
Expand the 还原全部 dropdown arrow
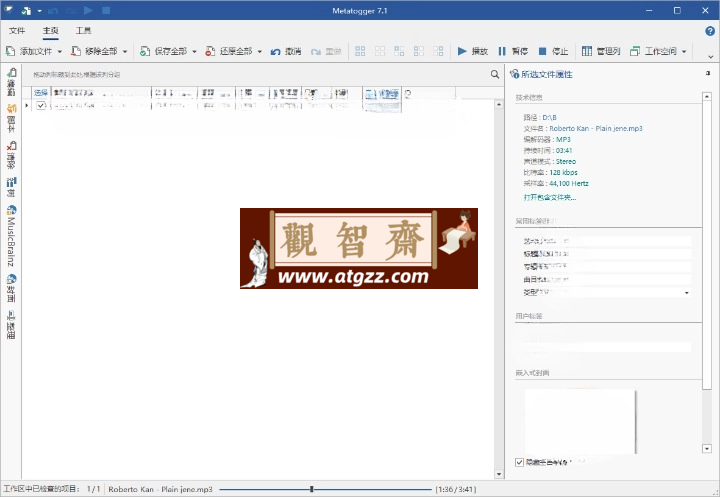[x=259, y=51]
